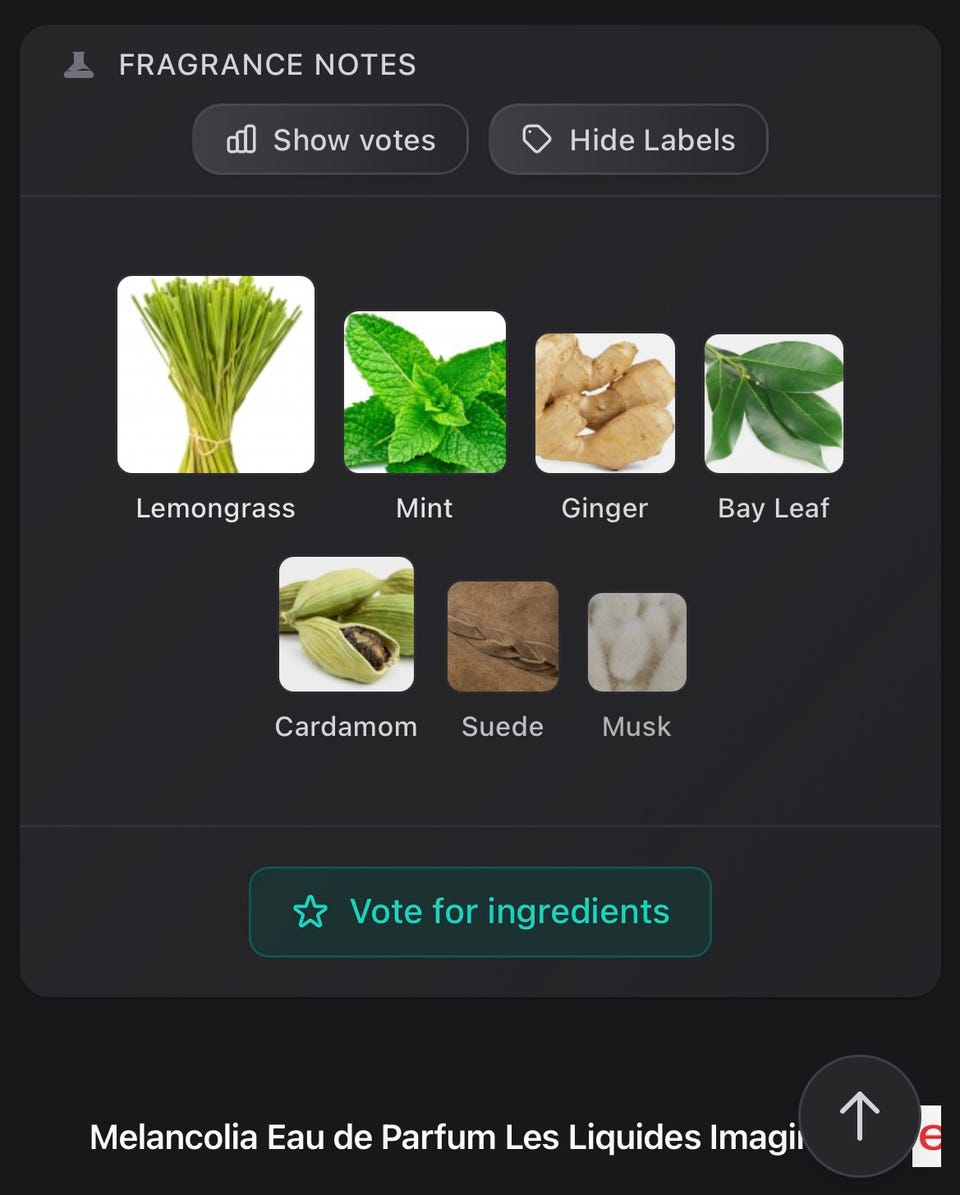Click the Lemongrass text label
Screen dimensions: 960x1195
[x=216, y=508]
